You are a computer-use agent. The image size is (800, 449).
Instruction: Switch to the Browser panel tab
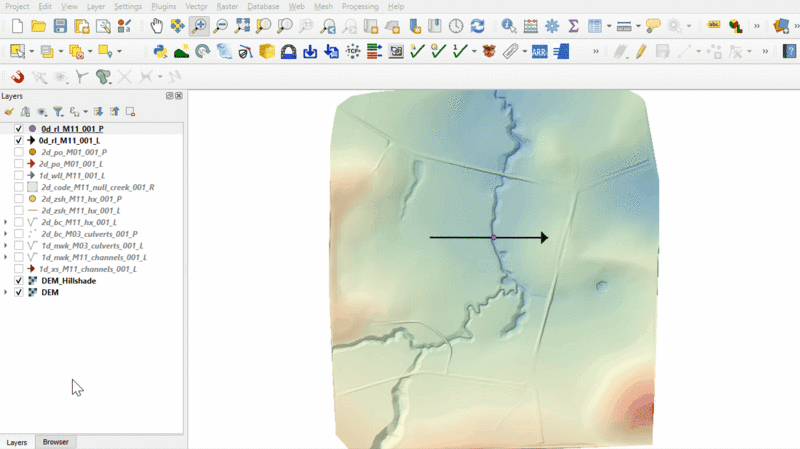56,441
